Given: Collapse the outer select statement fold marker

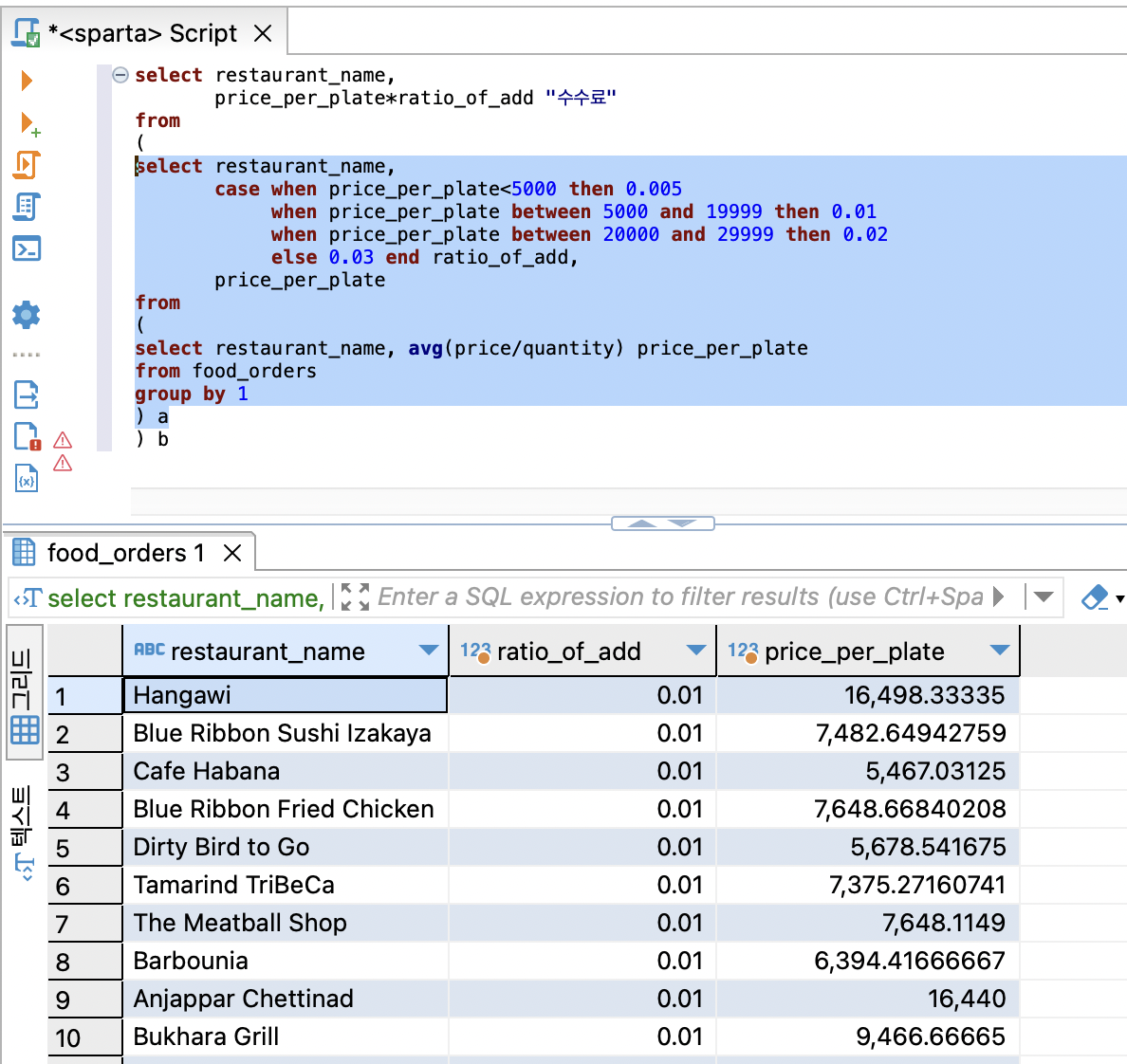Looking at the screenshot, I should coord(120,75).
